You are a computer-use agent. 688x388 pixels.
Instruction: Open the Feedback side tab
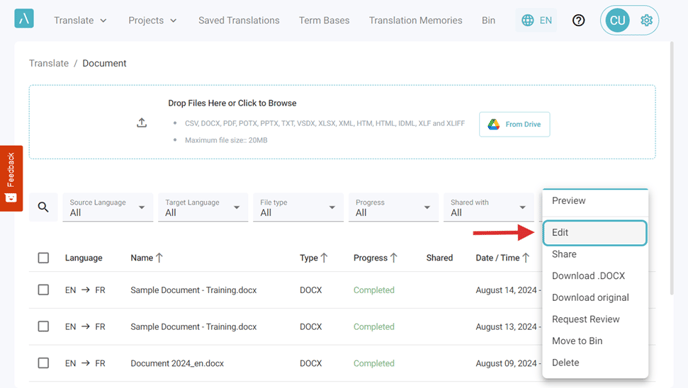[x=11, y=178]
